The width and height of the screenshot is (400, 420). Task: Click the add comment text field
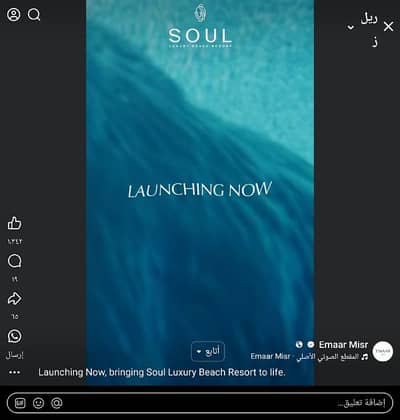click(x=200, y=403)
